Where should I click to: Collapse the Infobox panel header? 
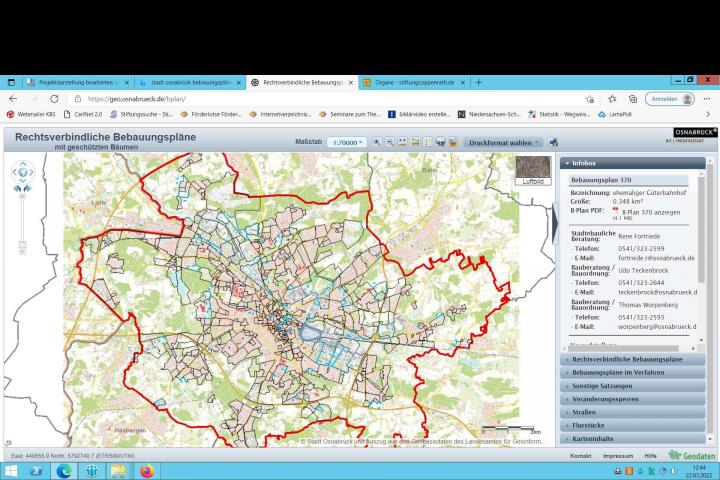pos(628,162)
